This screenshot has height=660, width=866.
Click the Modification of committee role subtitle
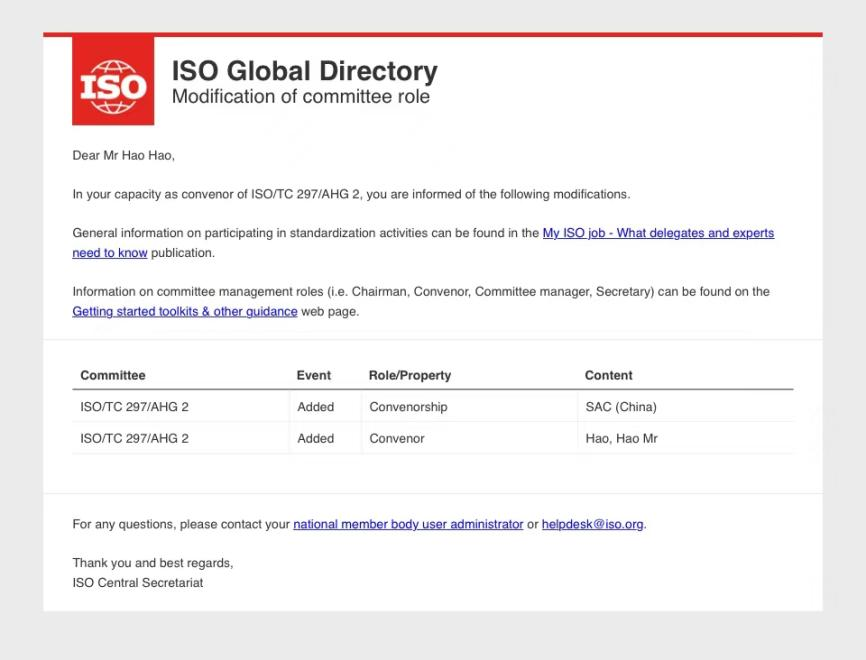(x=301, y=97)
